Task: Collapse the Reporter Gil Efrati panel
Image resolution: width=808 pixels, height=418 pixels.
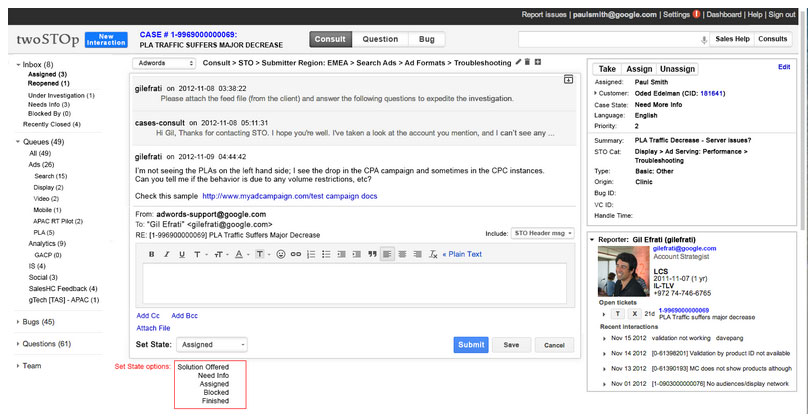Action: pos(593,240)
